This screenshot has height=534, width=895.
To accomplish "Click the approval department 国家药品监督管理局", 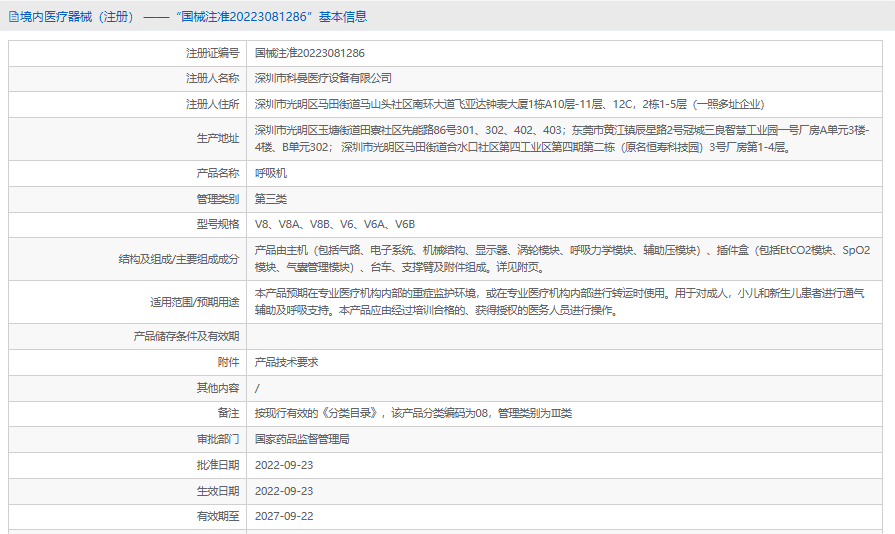I will [x=302, y=439].
